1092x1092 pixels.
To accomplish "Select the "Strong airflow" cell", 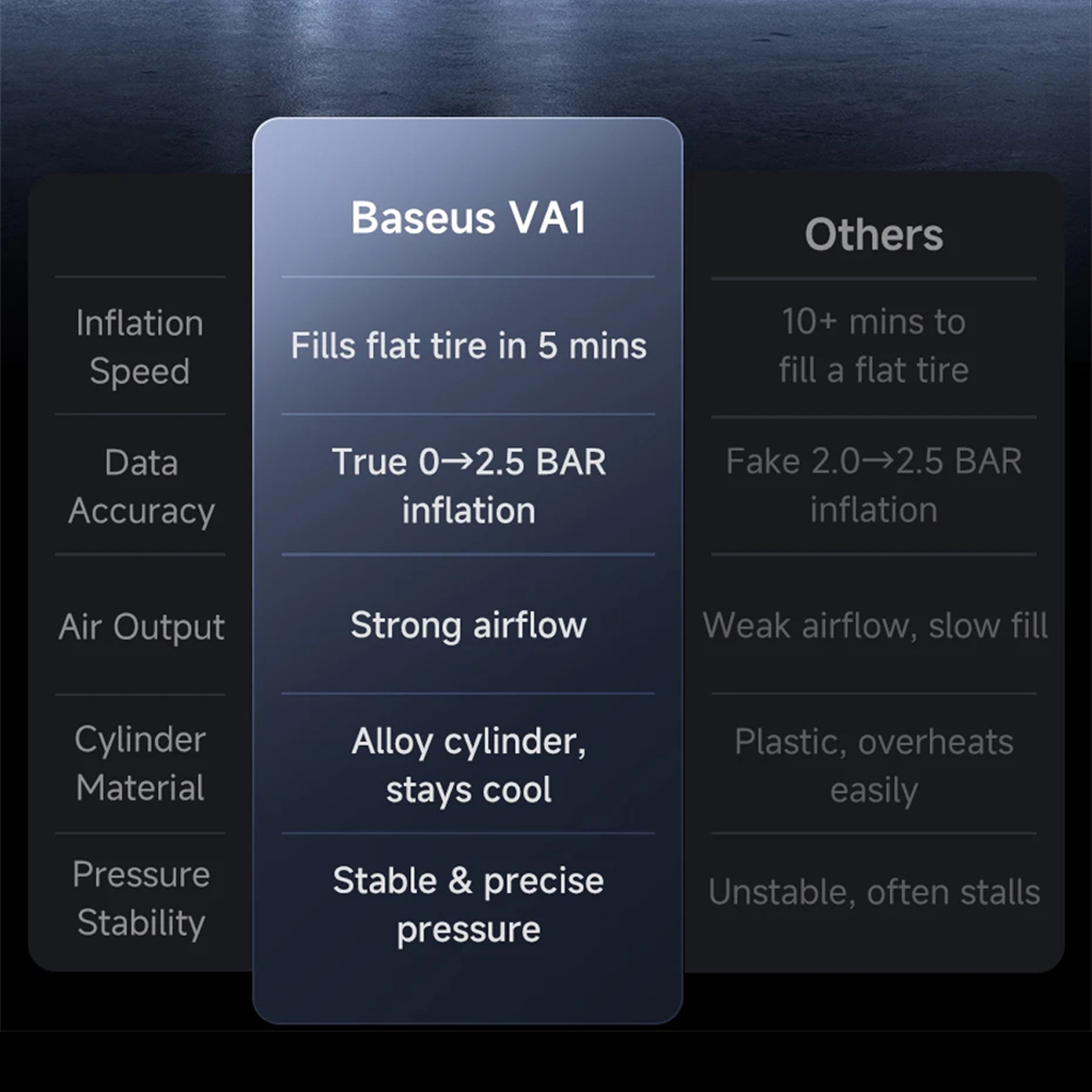I will tap(468, 626).
